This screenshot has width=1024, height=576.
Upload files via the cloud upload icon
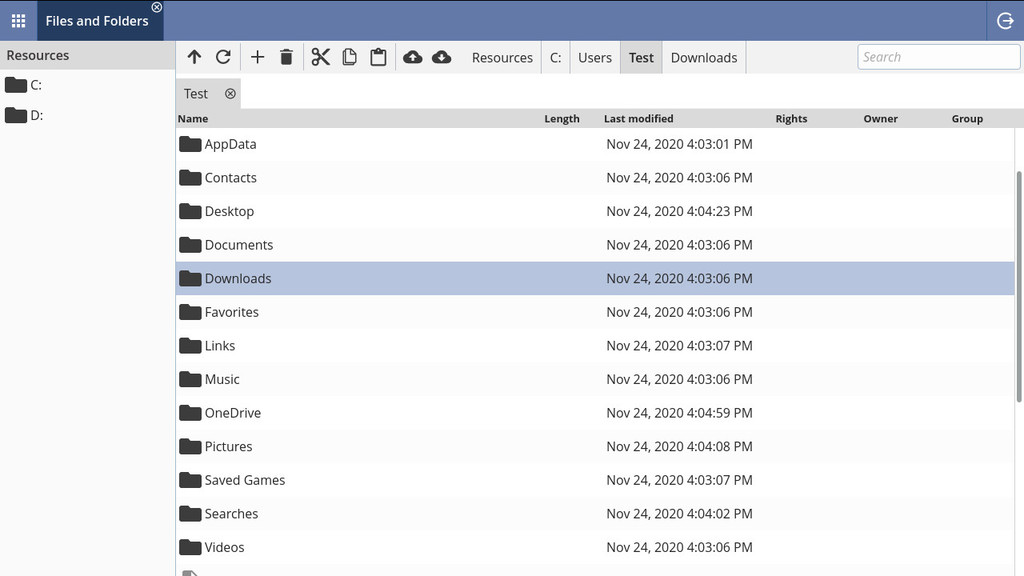tap(413, 57)
